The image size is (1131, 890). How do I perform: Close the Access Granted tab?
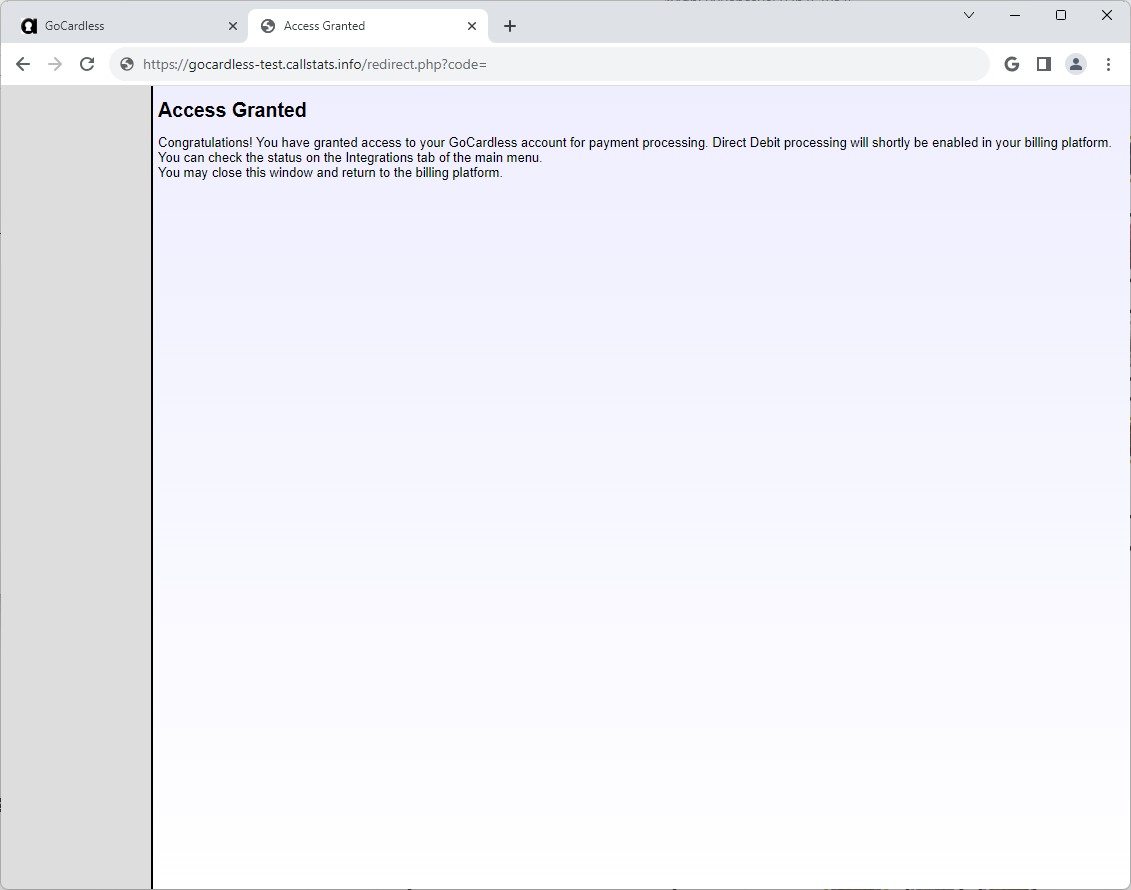(472, 26)
